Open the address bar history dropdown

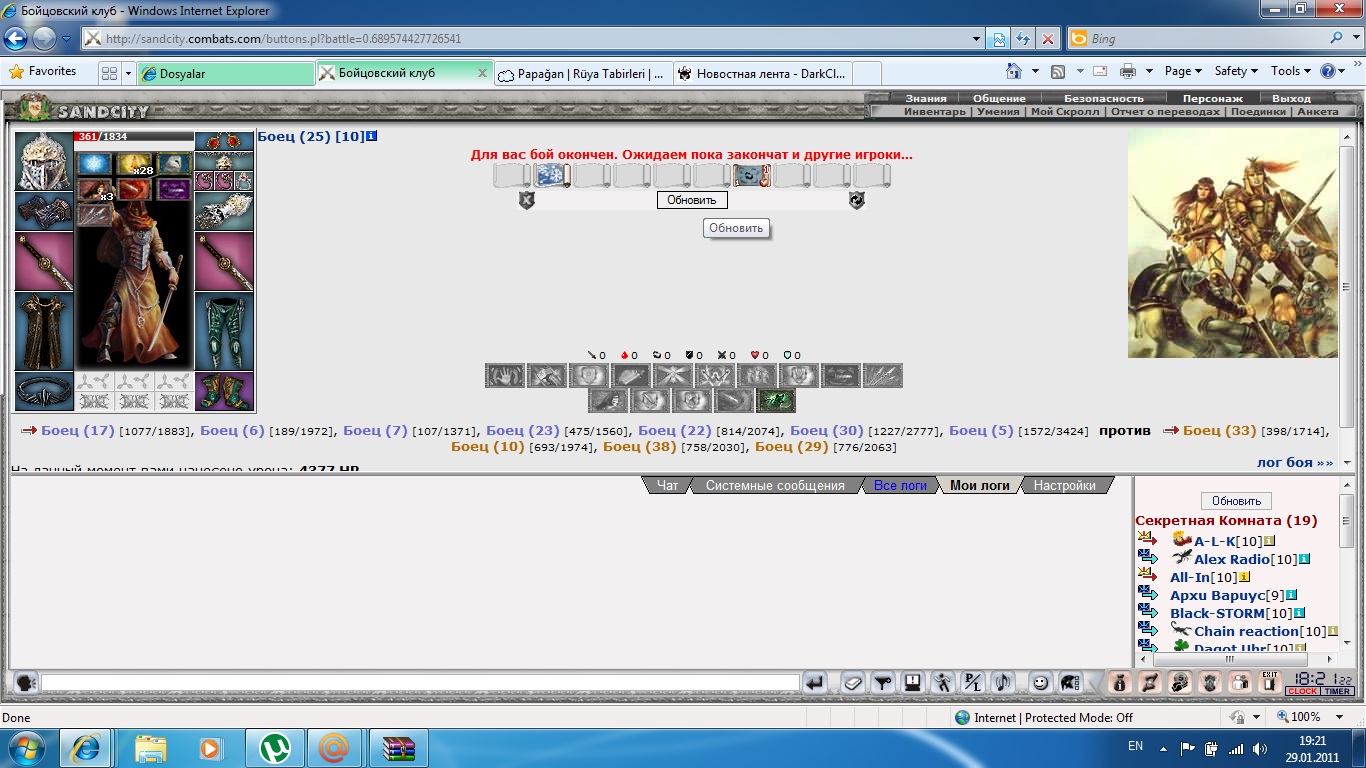click(977, 39)
